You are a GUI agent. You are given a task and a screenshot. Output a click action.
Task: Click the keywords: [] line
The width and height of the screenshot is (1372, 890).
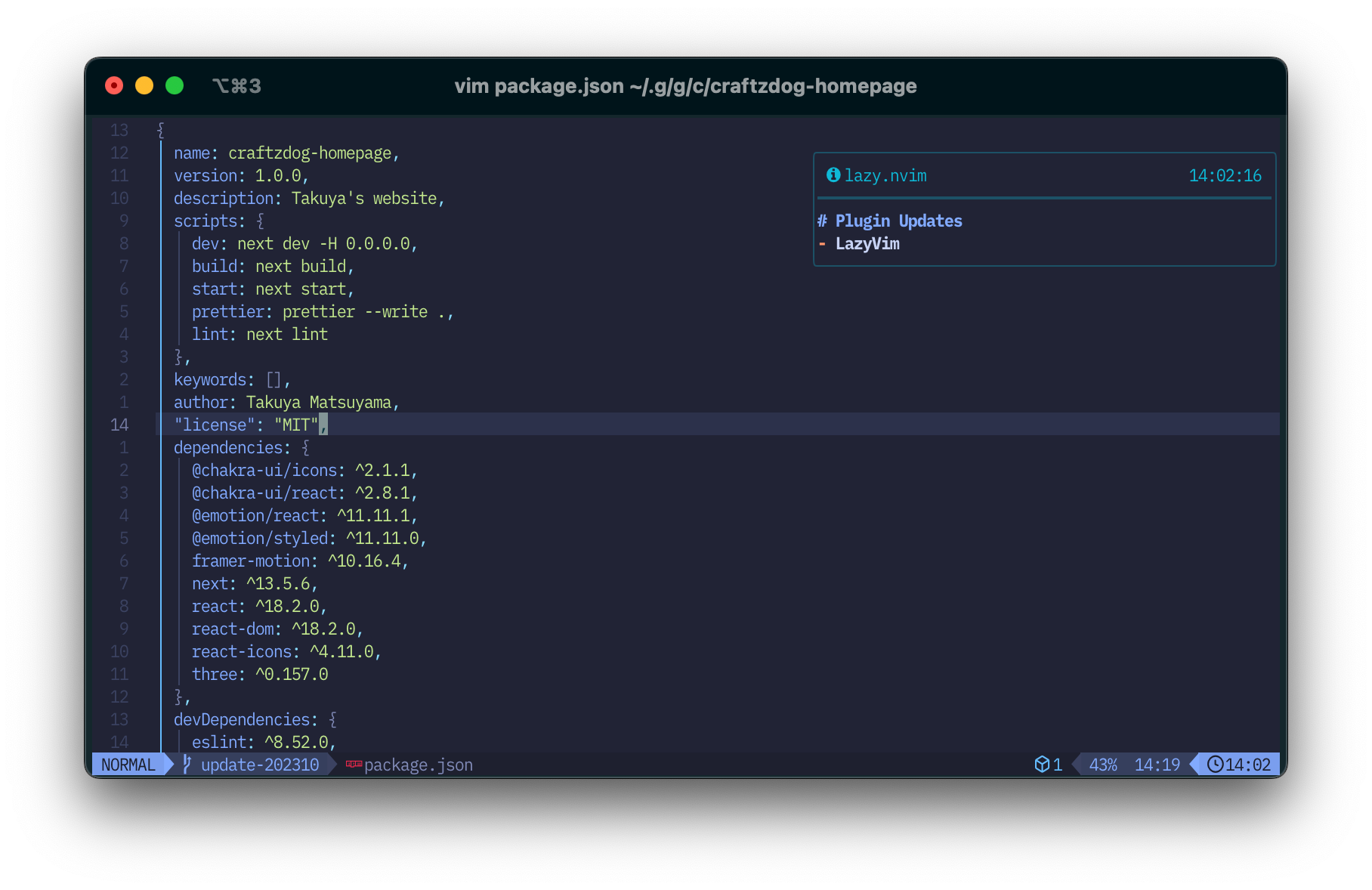point(232,379)
